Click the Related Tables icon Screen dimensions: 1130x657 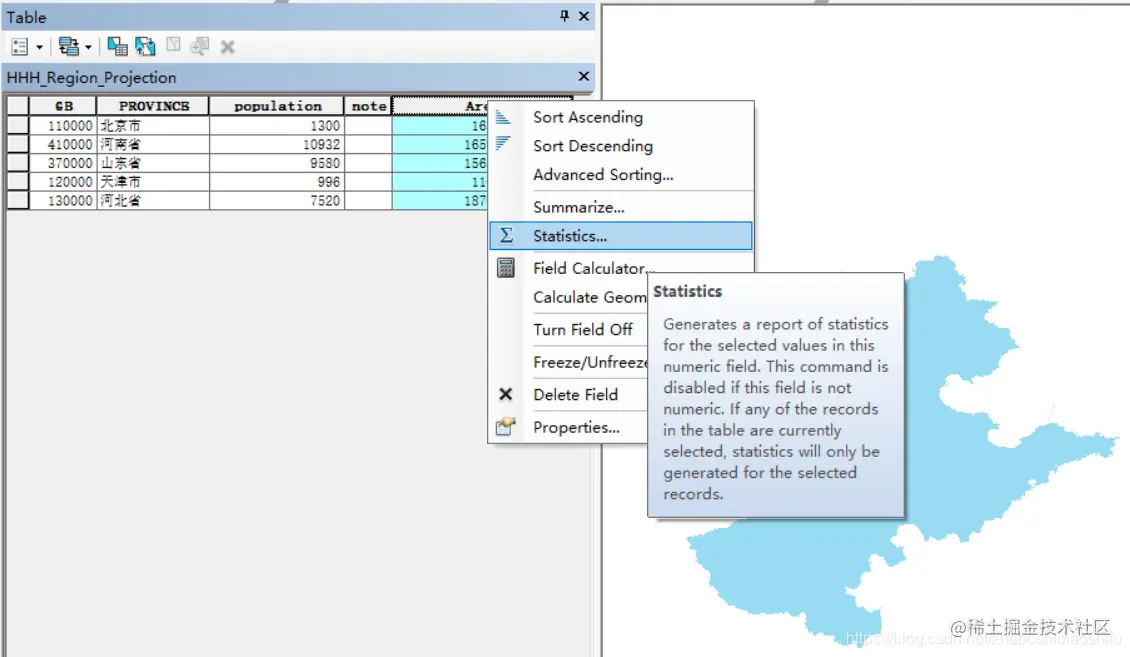pos(68,47)
